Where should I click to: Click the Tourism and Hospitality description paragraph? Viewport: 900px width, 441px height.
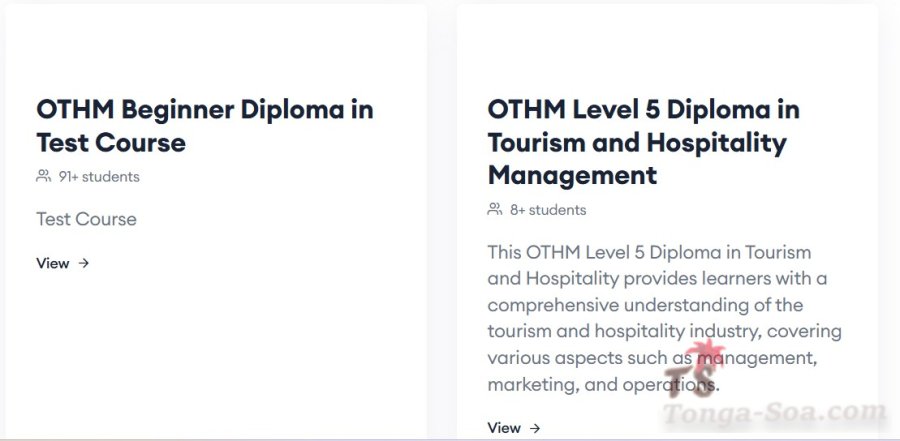(664, 318)
